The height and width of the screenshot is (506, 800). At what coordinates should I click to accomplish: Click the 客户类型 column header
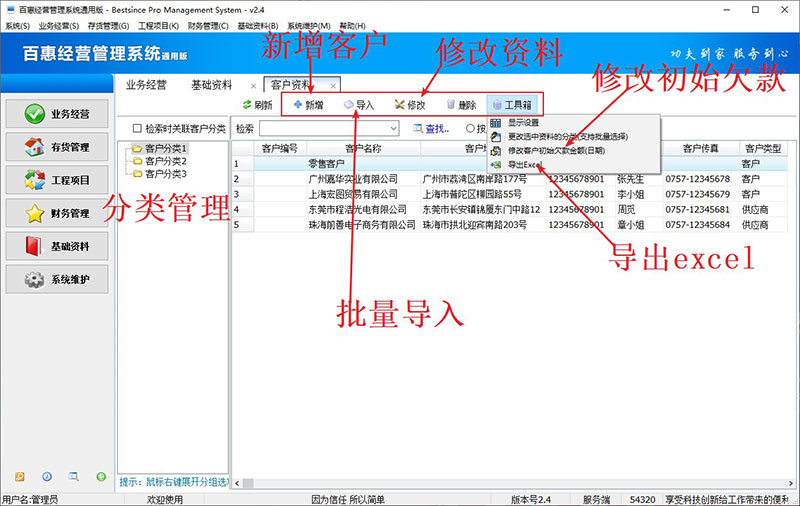763,148
